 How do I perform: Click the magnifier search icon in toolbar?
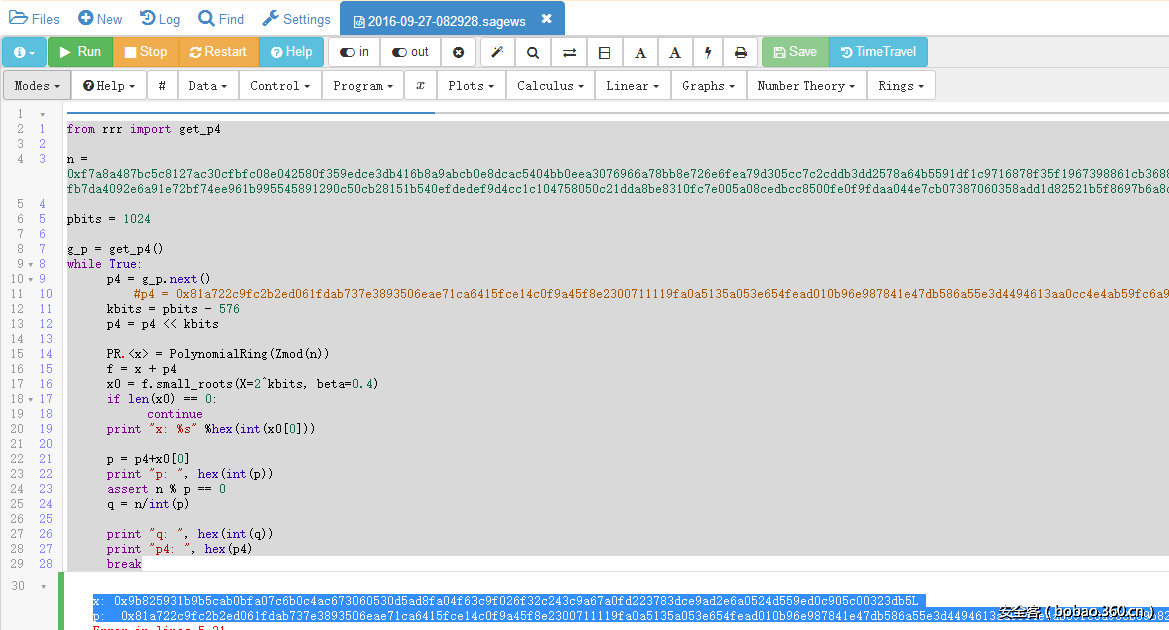pyautogui.click(x=533, y=52)
